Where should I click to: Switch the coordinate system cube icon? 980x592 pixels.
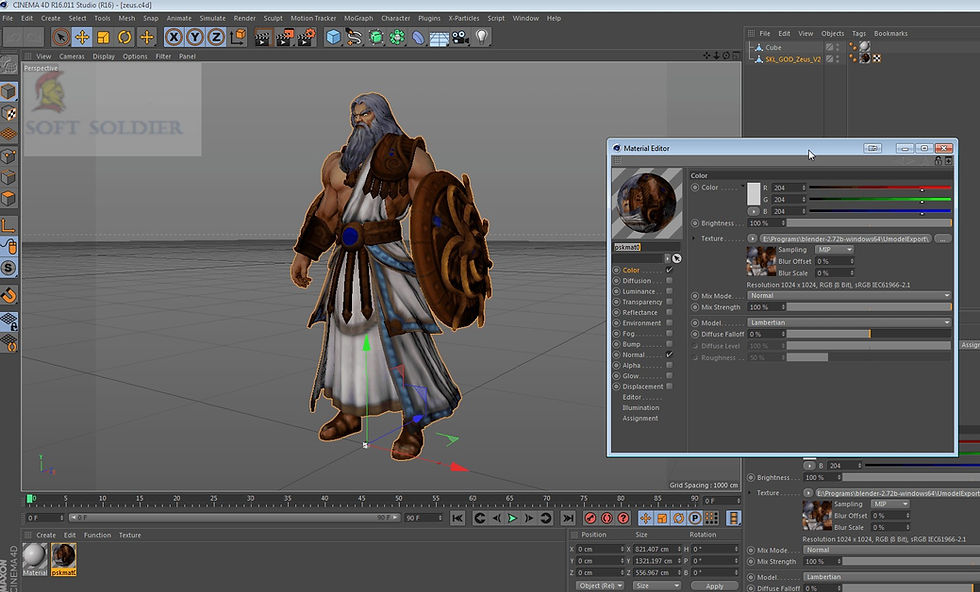coord(238,38)
